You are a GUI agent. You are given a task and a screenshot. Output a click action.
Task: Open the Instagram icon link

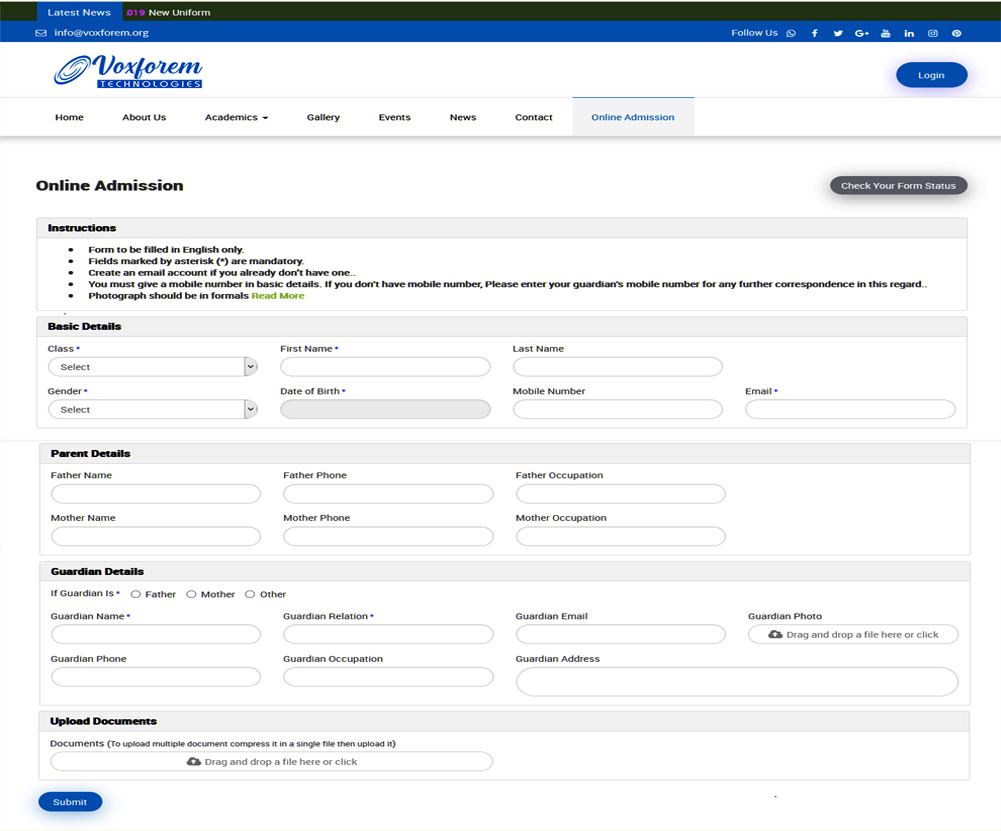click(933, 33)
